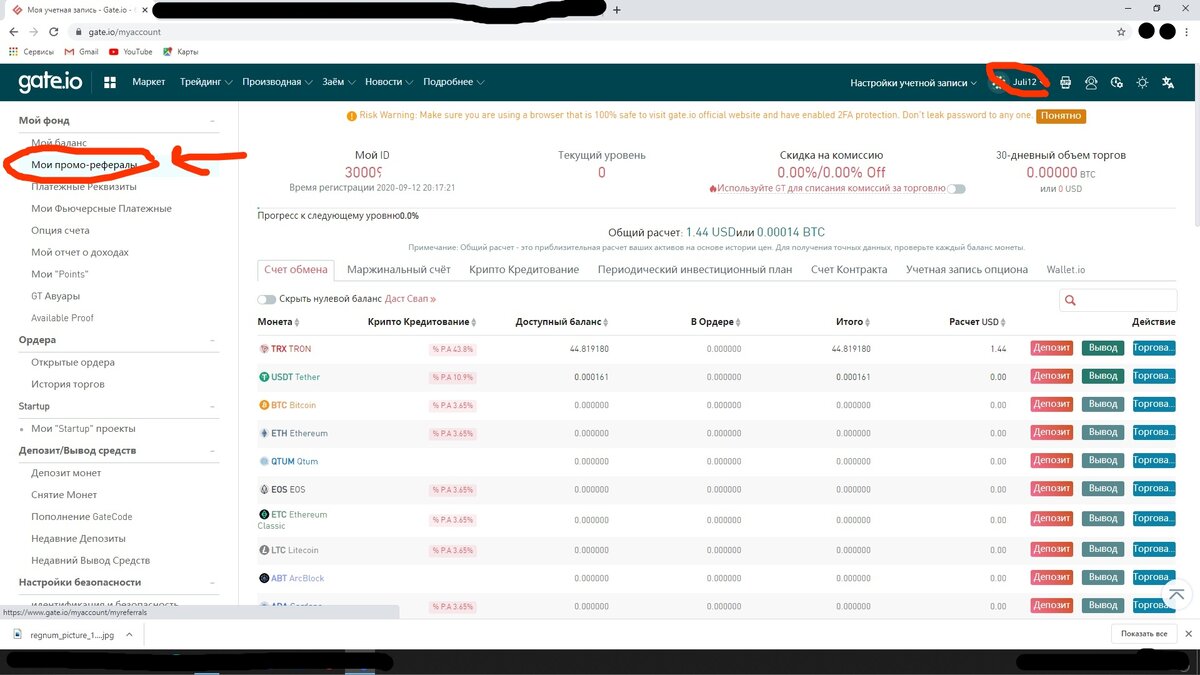Open the mobile app download icon
The height and width of the screenshot is (675, 1200).
1065,82
